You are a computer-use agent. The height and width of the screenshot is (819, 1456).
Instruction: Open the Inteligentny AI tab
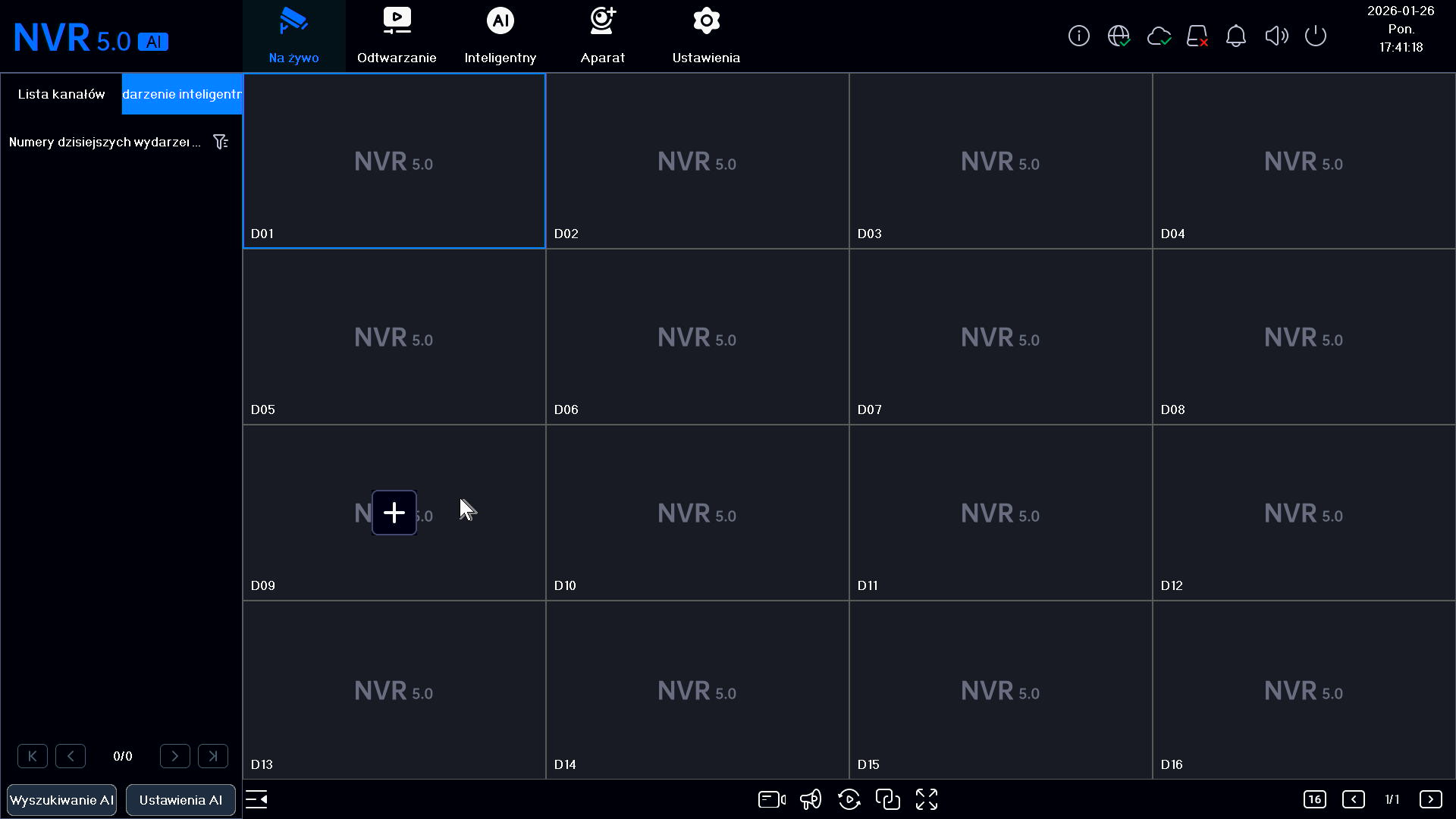click(500, 36)
